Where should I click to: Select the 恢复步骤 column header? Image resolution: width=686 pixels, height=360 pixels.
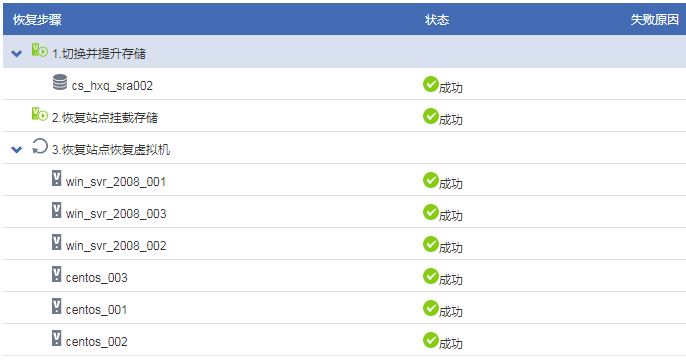click(37, 20)
